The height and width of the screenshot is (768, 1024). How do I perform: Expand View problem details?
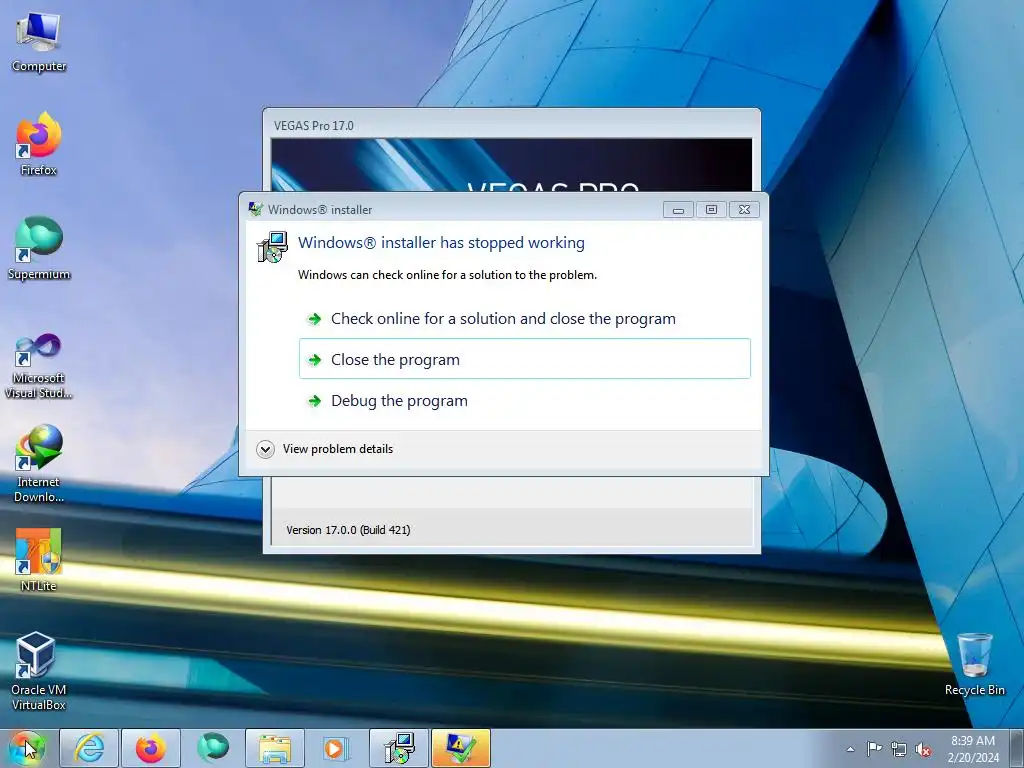point(325,449)
